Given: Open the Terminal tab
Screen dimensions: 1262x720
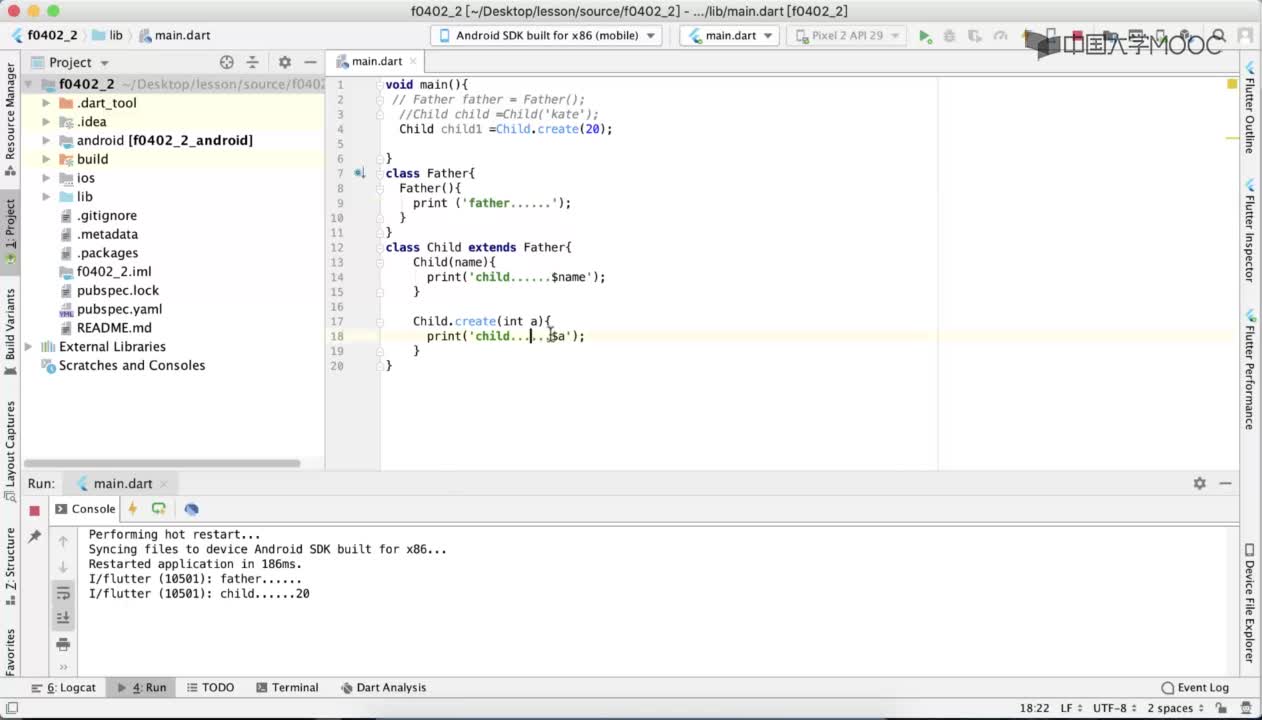Looking at the screenshot, I should click(x=287, y=688).
